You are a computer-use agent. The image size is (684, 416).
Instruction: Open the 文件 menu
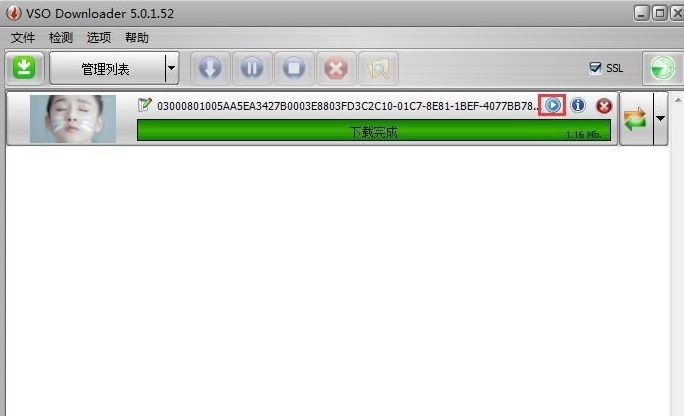coord(23,38)
